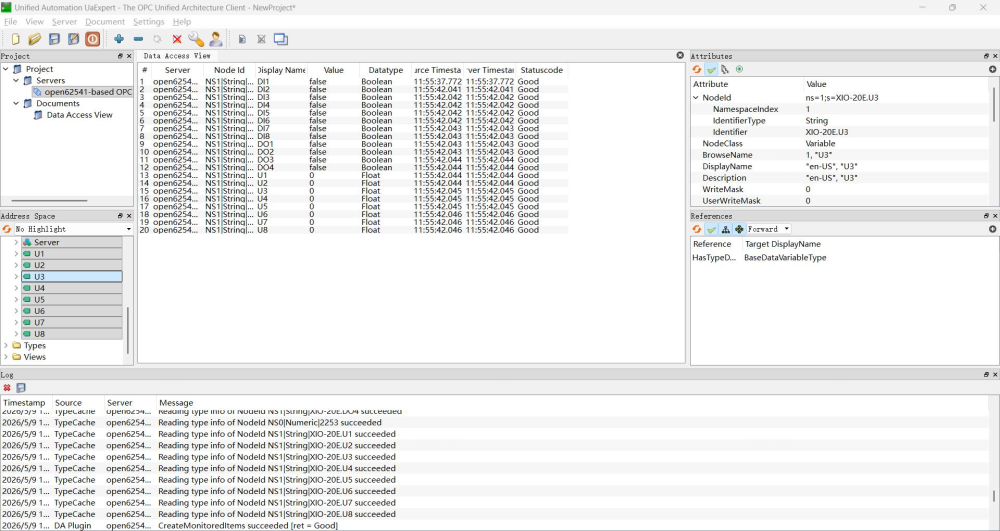This screenshot has height=531, width=1000.
Task: Click the red power button toolbar icon
Action: pos(92,39)
